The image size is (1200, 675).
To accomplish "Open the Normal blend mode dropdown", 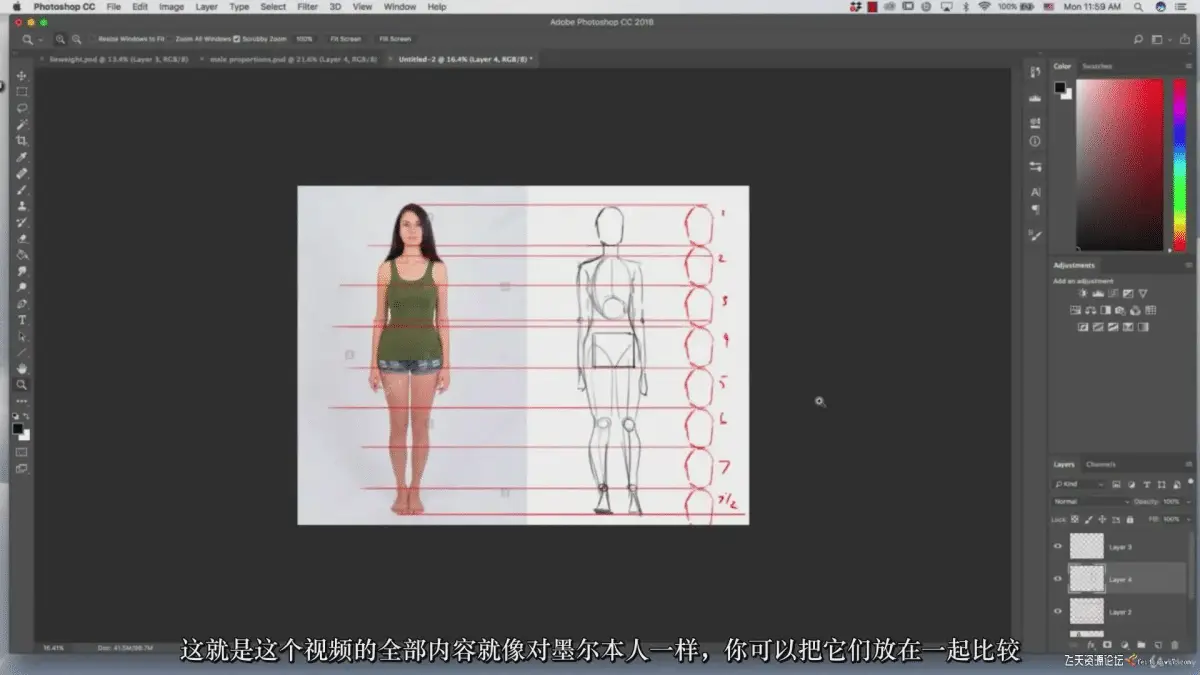I will tap(1090, 502).
